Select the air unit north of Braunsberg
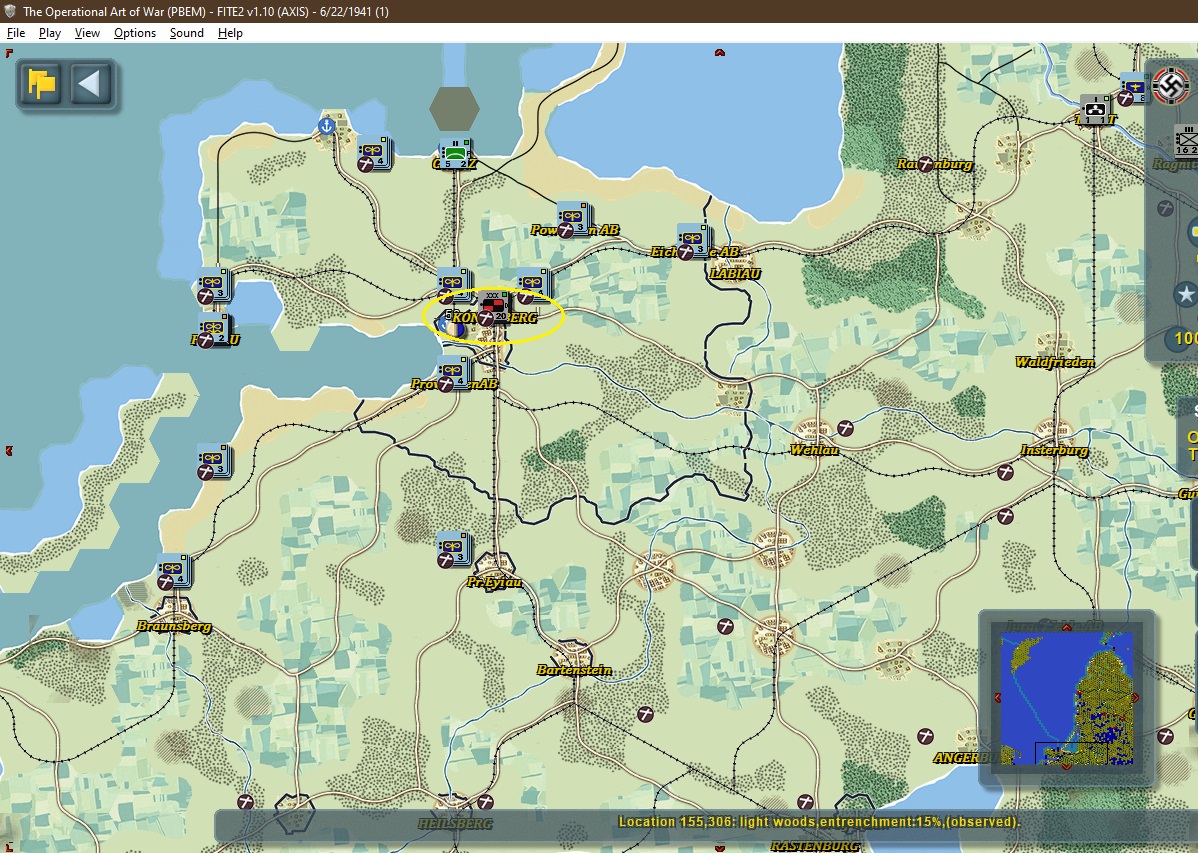Image resolution: width=1198 pixels, height=853 pixels. [x=174, y=570]
